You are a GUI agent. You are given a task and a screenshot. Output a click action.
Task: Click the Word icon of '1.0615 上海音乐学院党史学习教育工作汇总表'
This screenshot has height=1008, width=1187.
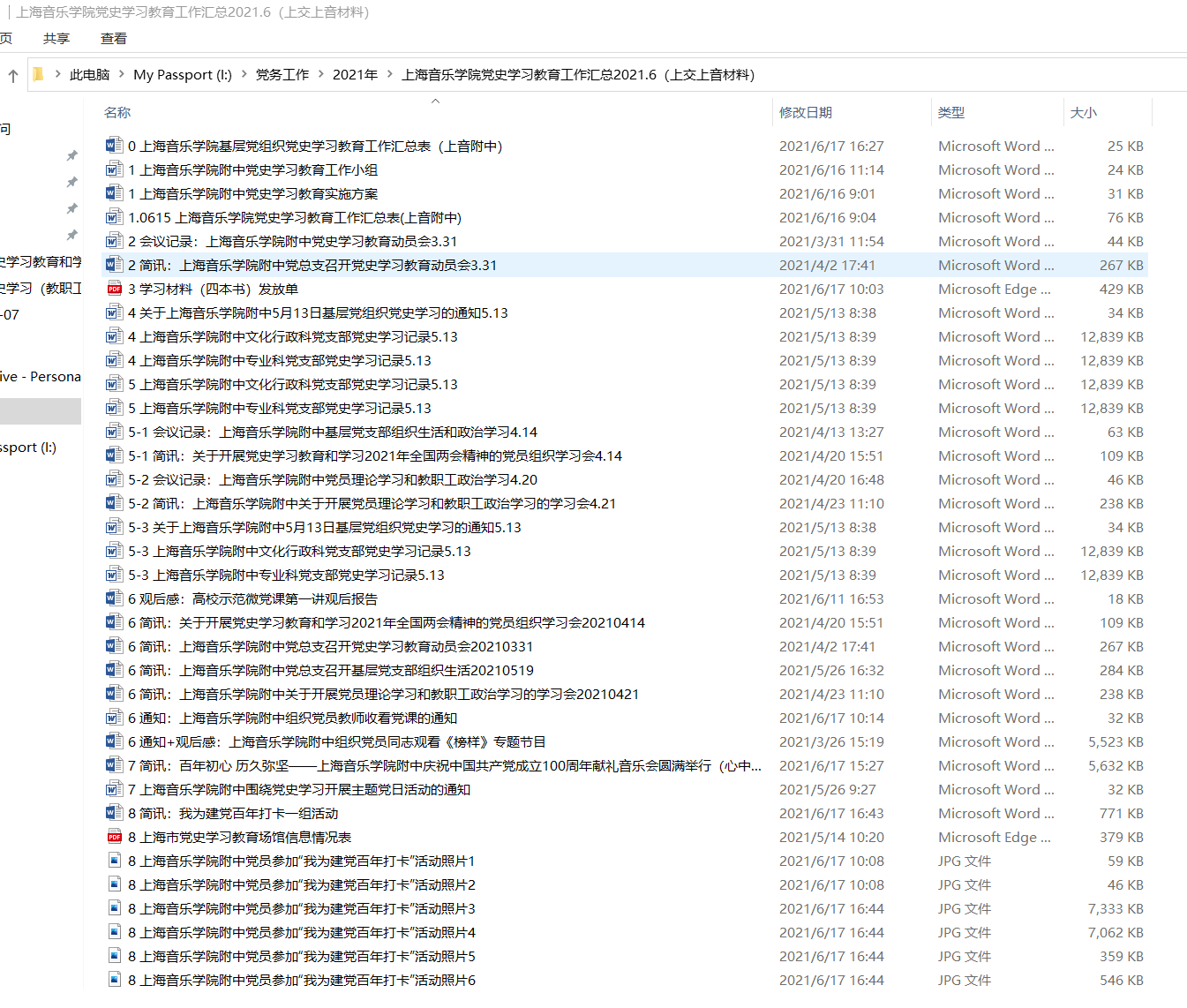114,217
